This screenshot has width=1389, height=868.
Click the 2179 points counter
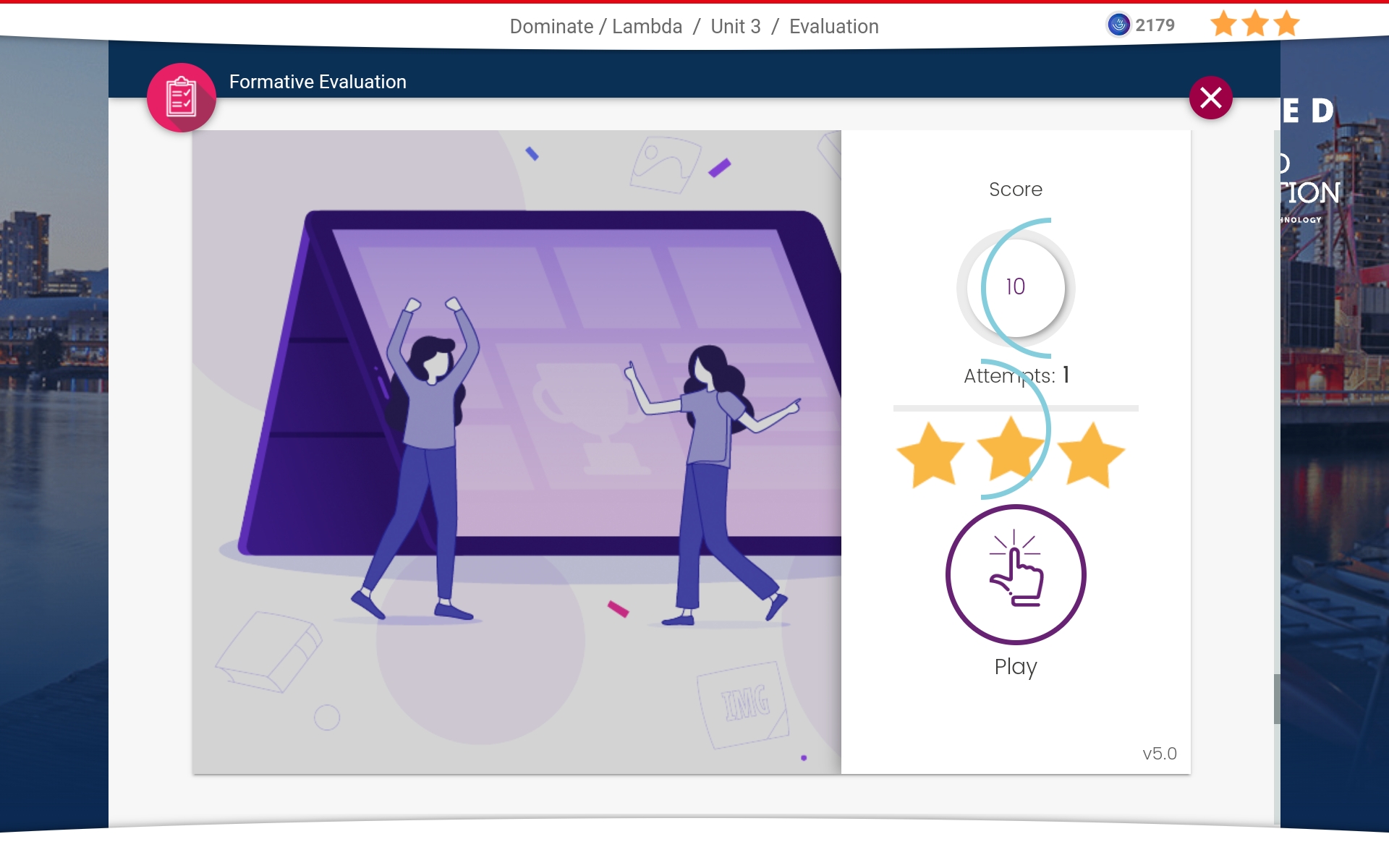click(x=1155, y=25)
